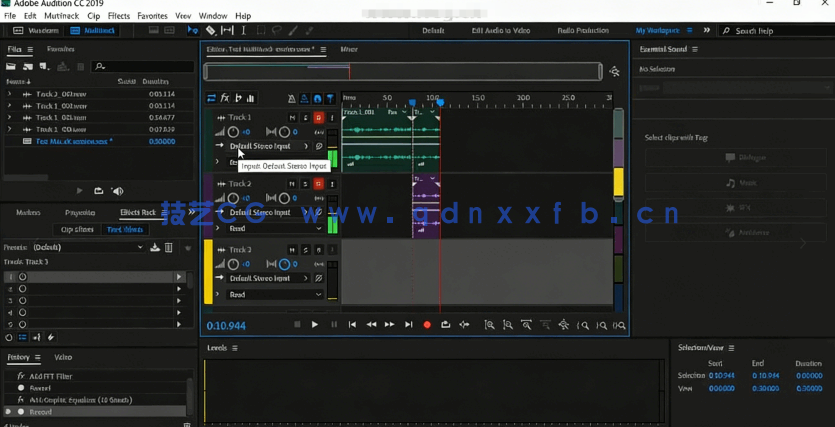
Task: Open file folder icon in Files panel
Action: pos(11,67)
